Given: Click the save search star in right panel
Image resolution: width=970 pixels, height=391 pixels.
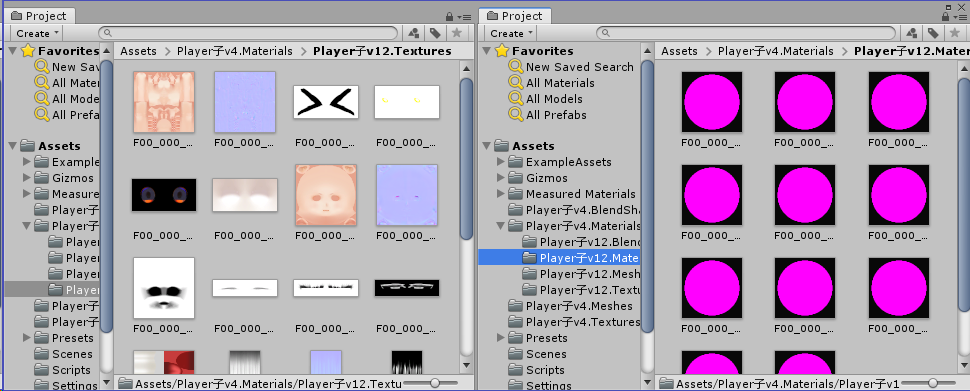Looking at the screenshot, I should click(x=954, y=33).
